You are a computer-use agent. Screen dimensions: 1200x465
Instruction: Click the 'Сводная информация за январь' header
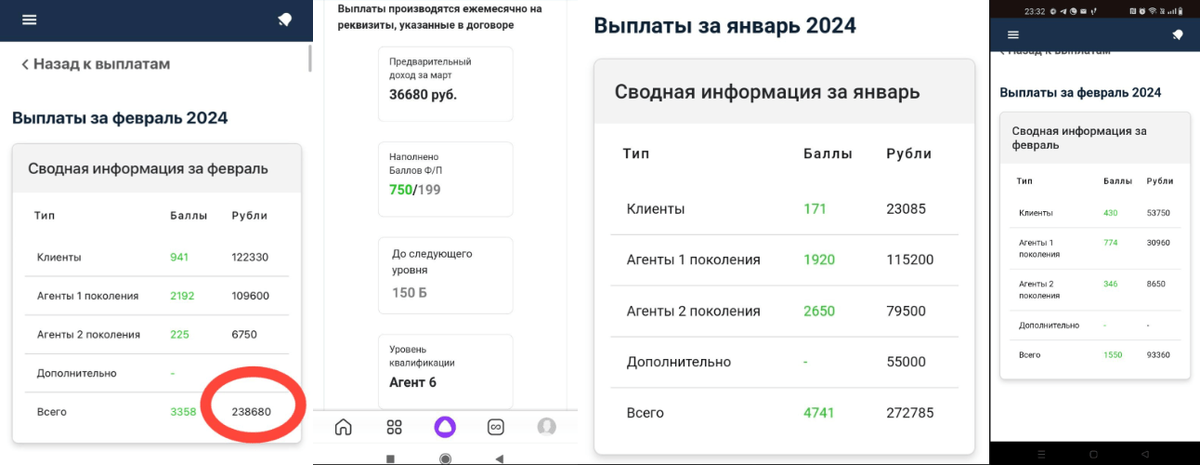click(x=784, y=92)
